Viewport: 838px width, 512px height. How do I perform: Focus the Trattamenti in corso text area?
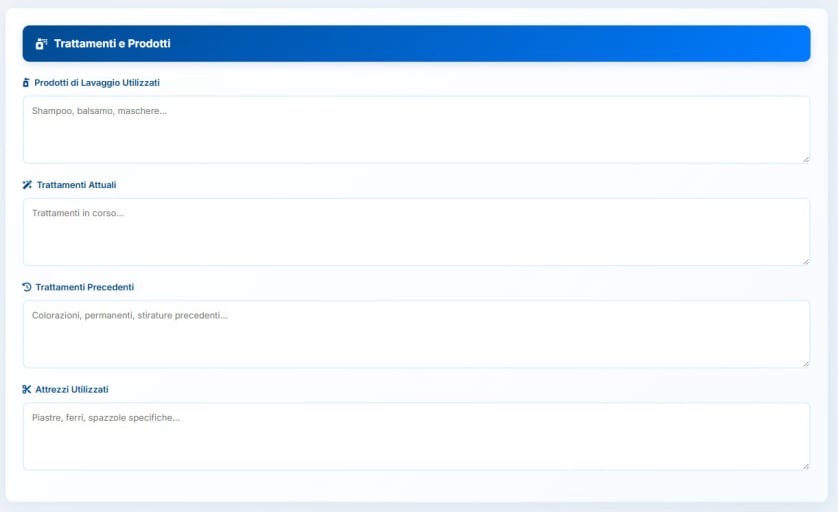[x=415, y=232]
